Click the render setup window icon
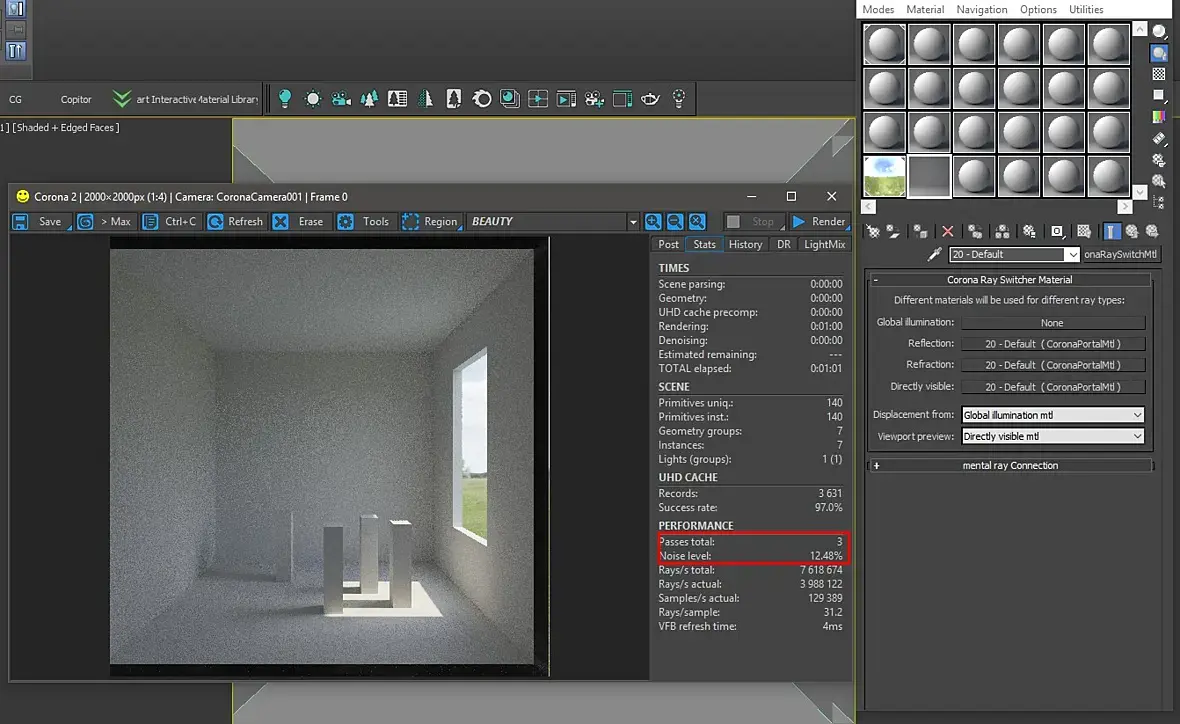 click(x=622, y=99)
